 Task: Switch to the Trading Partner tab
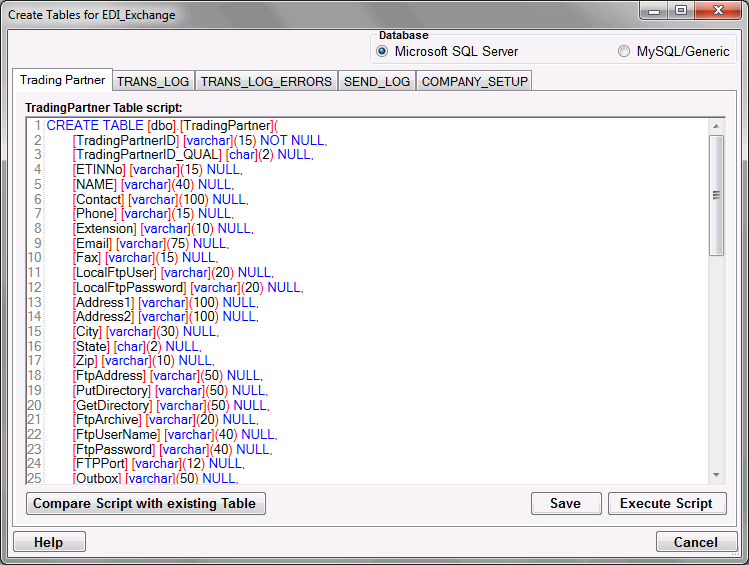click(x=62, y=80)
